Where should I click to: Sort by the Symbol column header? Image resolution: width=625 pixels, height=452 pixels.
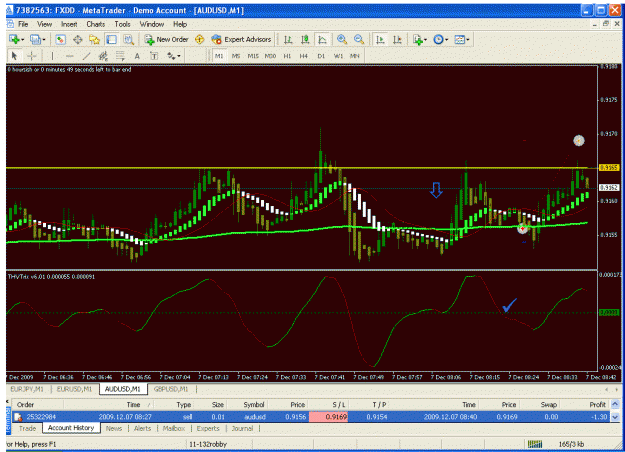click(x=254, y=405)
